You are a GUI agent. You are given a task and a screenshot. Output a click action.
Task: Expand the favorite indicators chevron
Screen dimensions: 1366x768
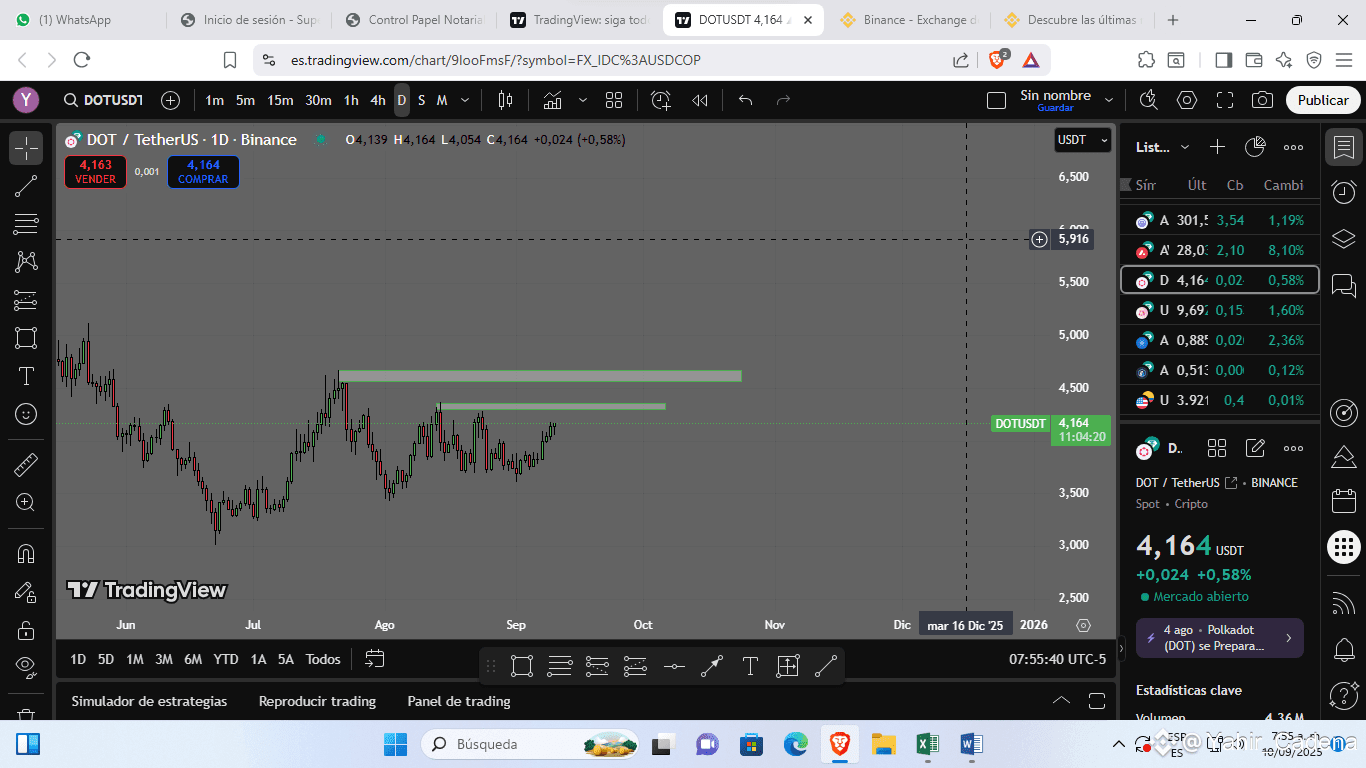(583, 100)
